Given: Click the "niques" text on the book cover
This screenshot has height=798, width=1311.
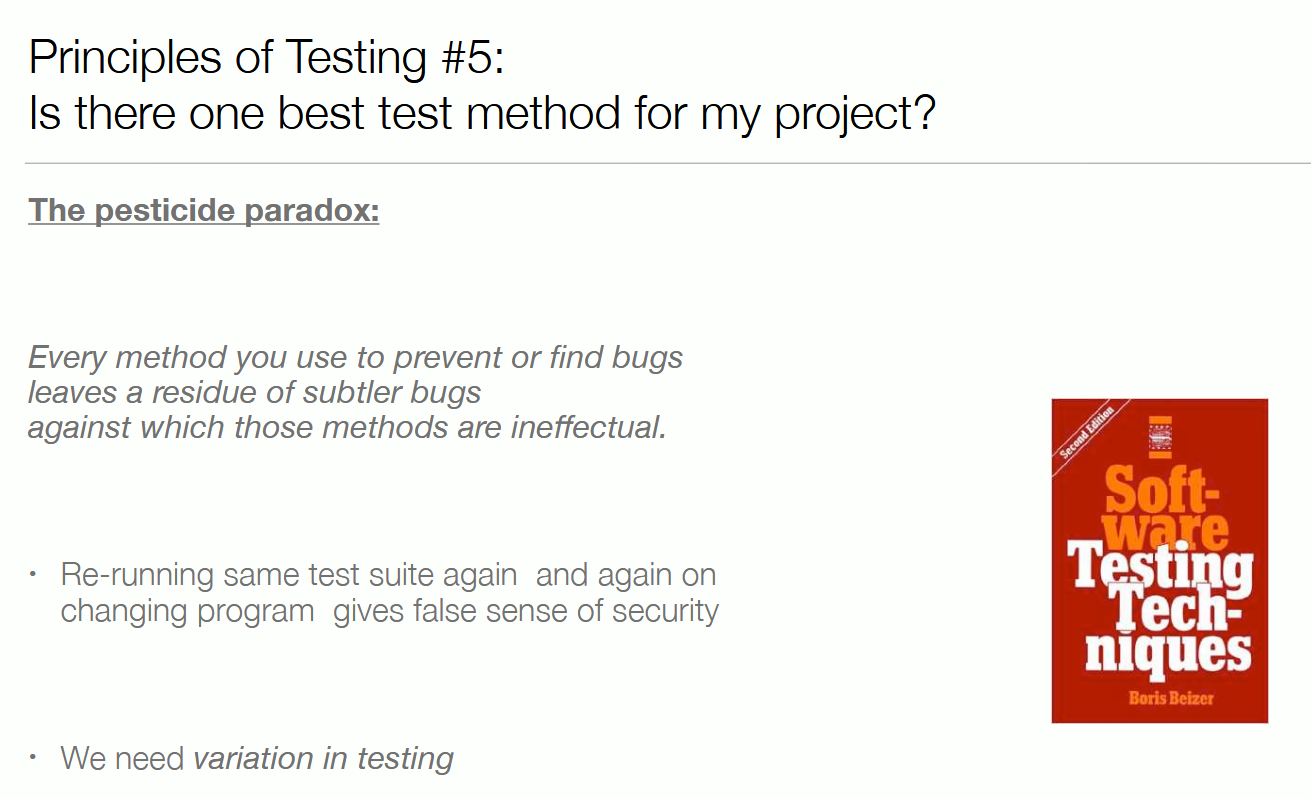Looking at the screenshot, I should pos(1168,649).
